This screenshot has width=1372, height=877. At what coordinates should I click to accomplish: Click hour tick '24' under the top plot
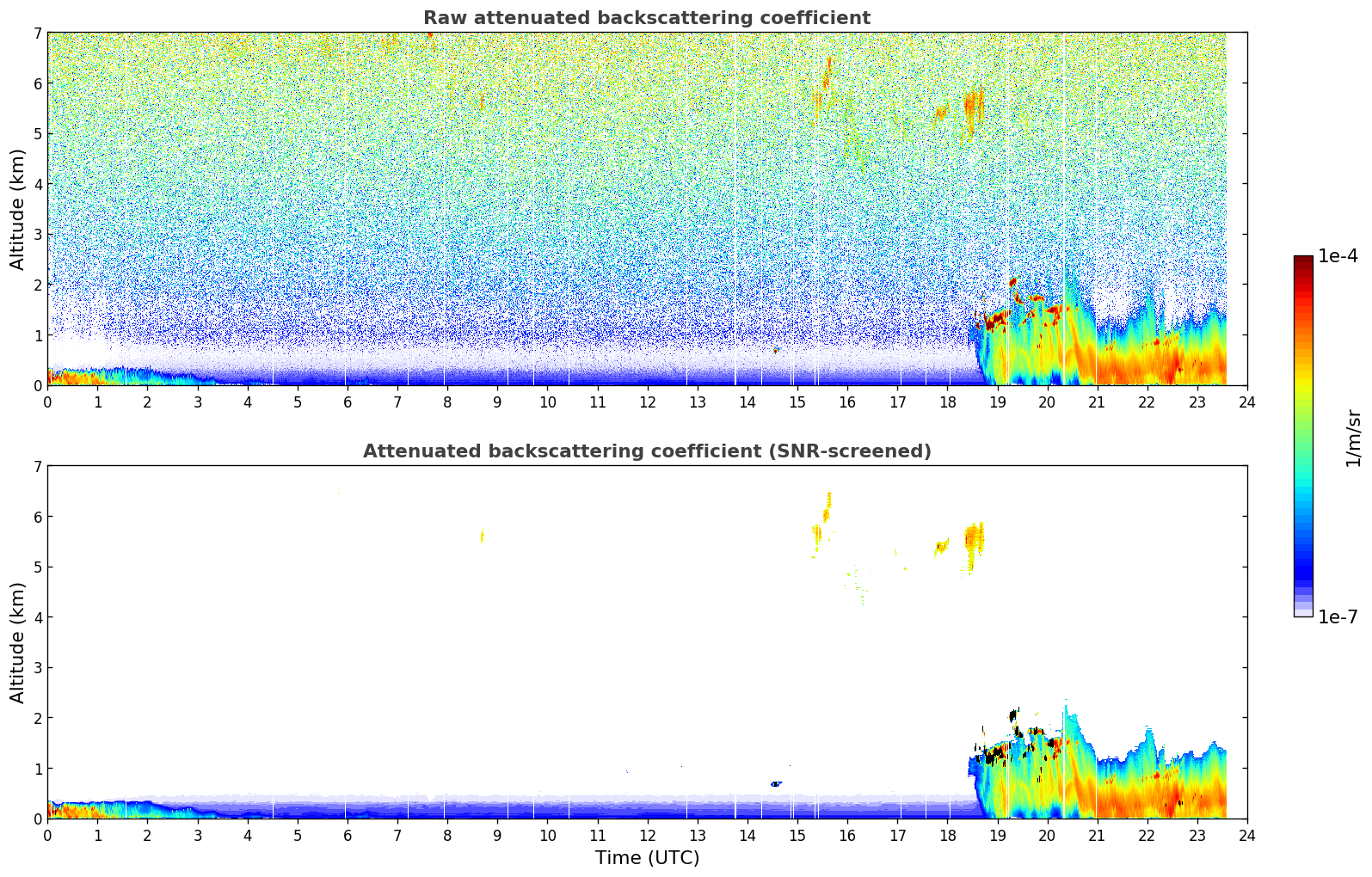point(1247,402)
